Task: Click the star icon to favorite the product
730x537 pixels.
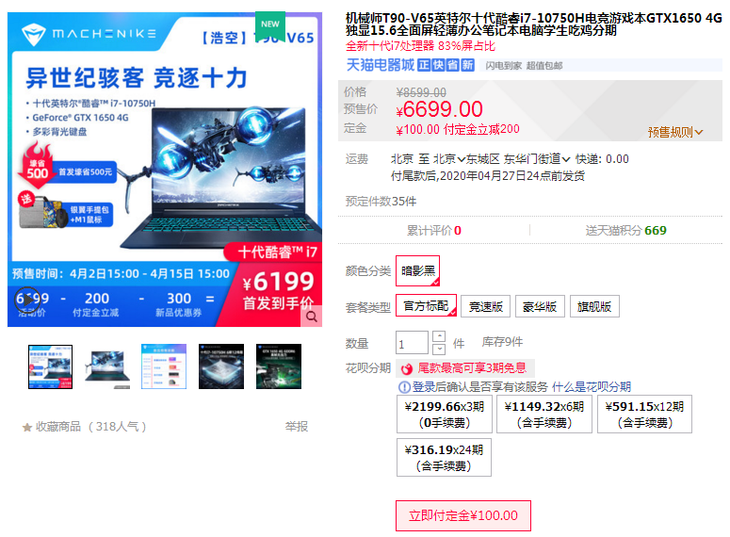Action: (x=27, y=427)
